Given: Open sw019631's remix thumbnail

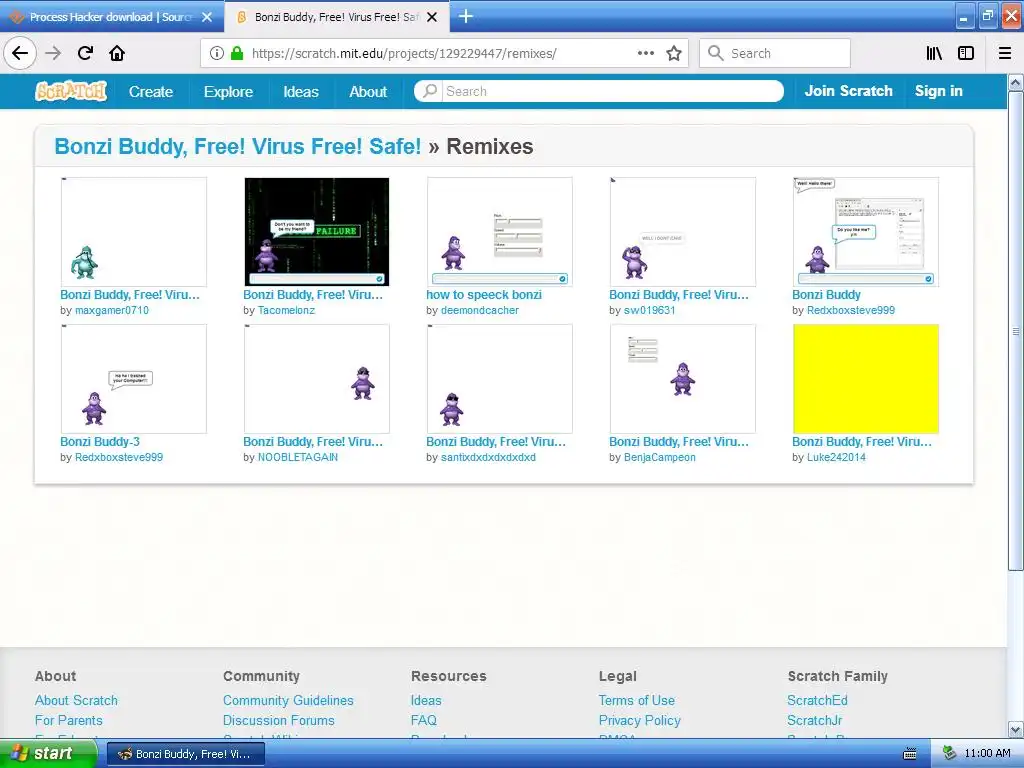Looking at the screenshot, I should tap(682, 232).
